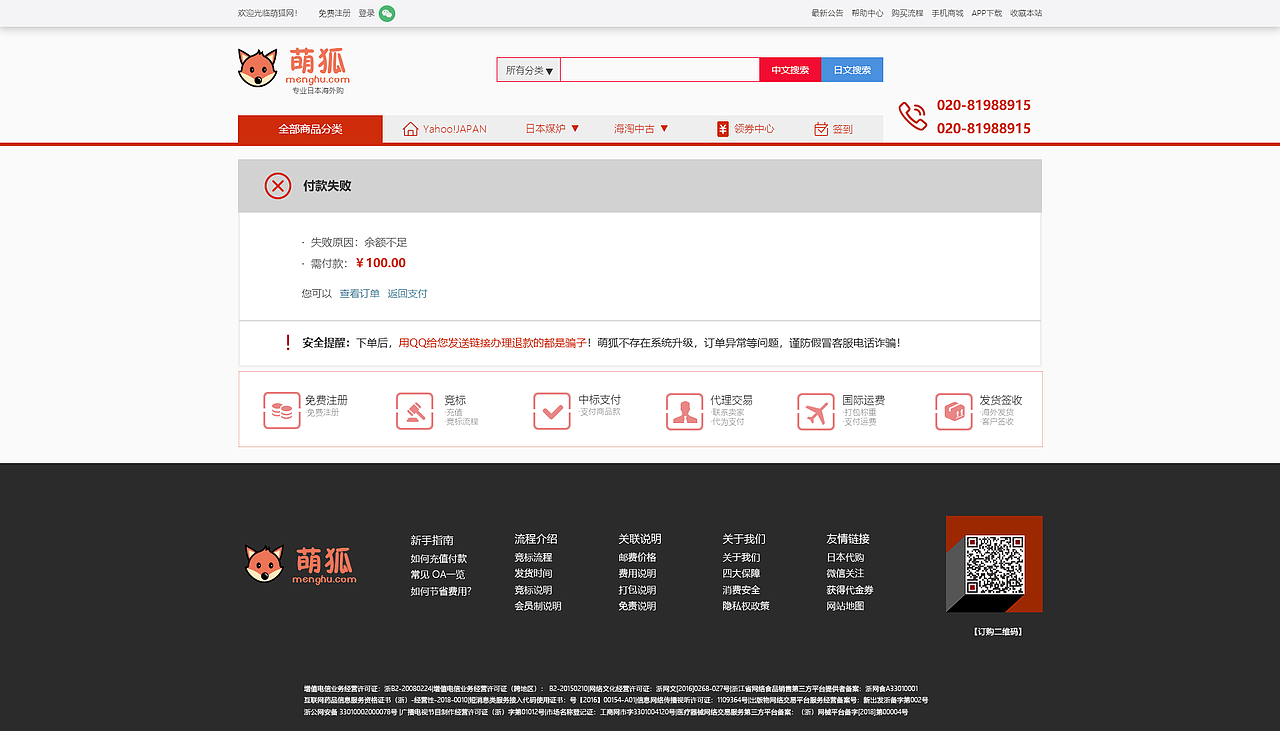Select the coins icon for 免费注册
The image size is (1280, 731).
(282, 410)
